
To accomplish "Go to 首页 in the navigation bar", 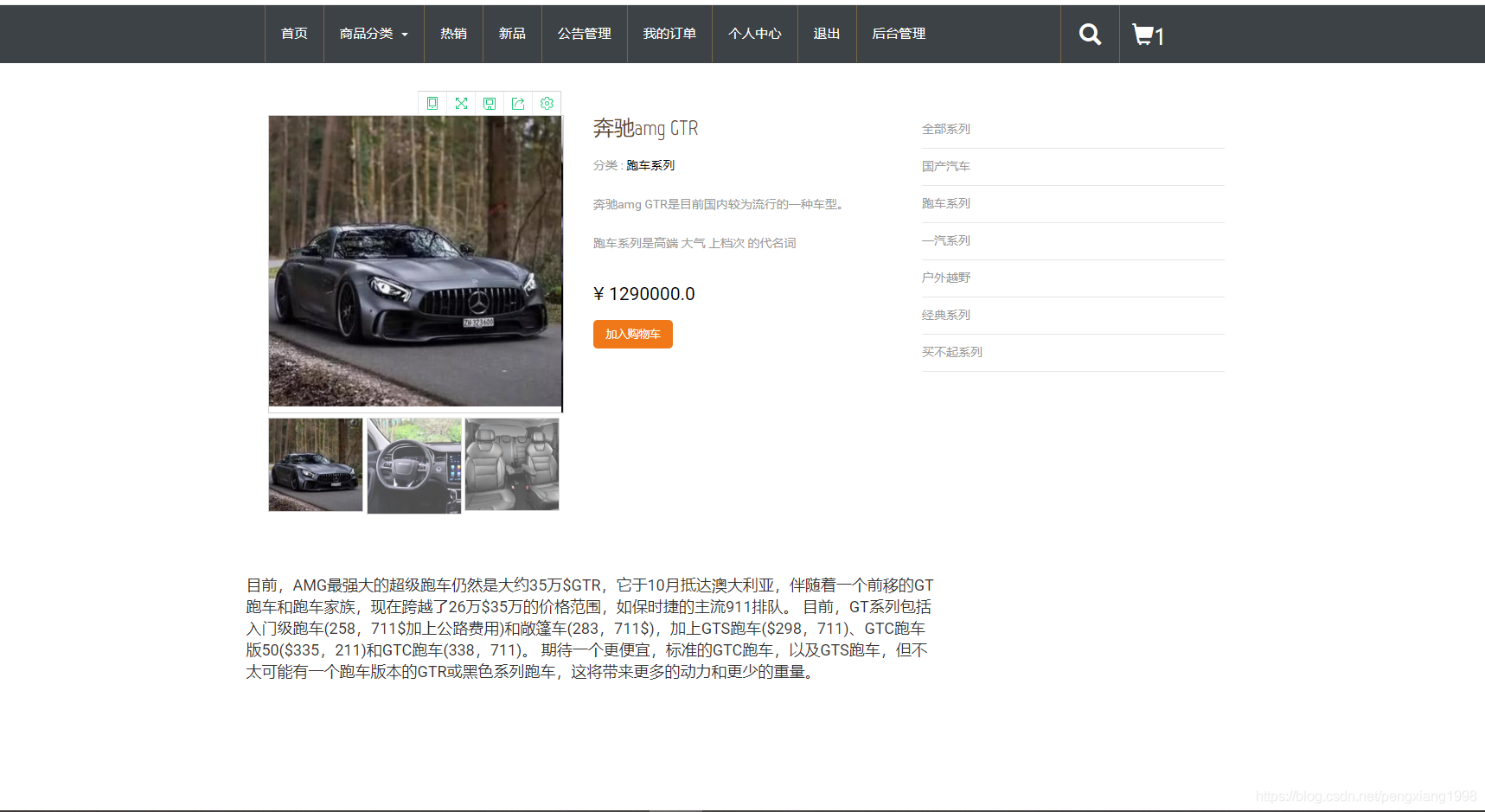I will [294, 34].
